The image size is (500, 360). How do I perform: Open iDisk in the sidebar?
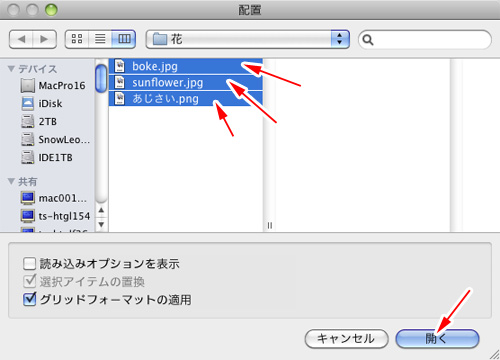(x=42, y=104)
